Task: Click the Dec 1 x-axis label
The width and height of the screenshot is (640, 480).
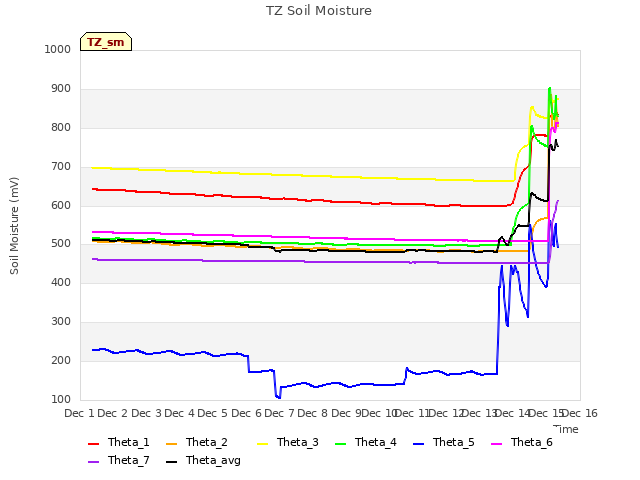Action: coord(79,413)
